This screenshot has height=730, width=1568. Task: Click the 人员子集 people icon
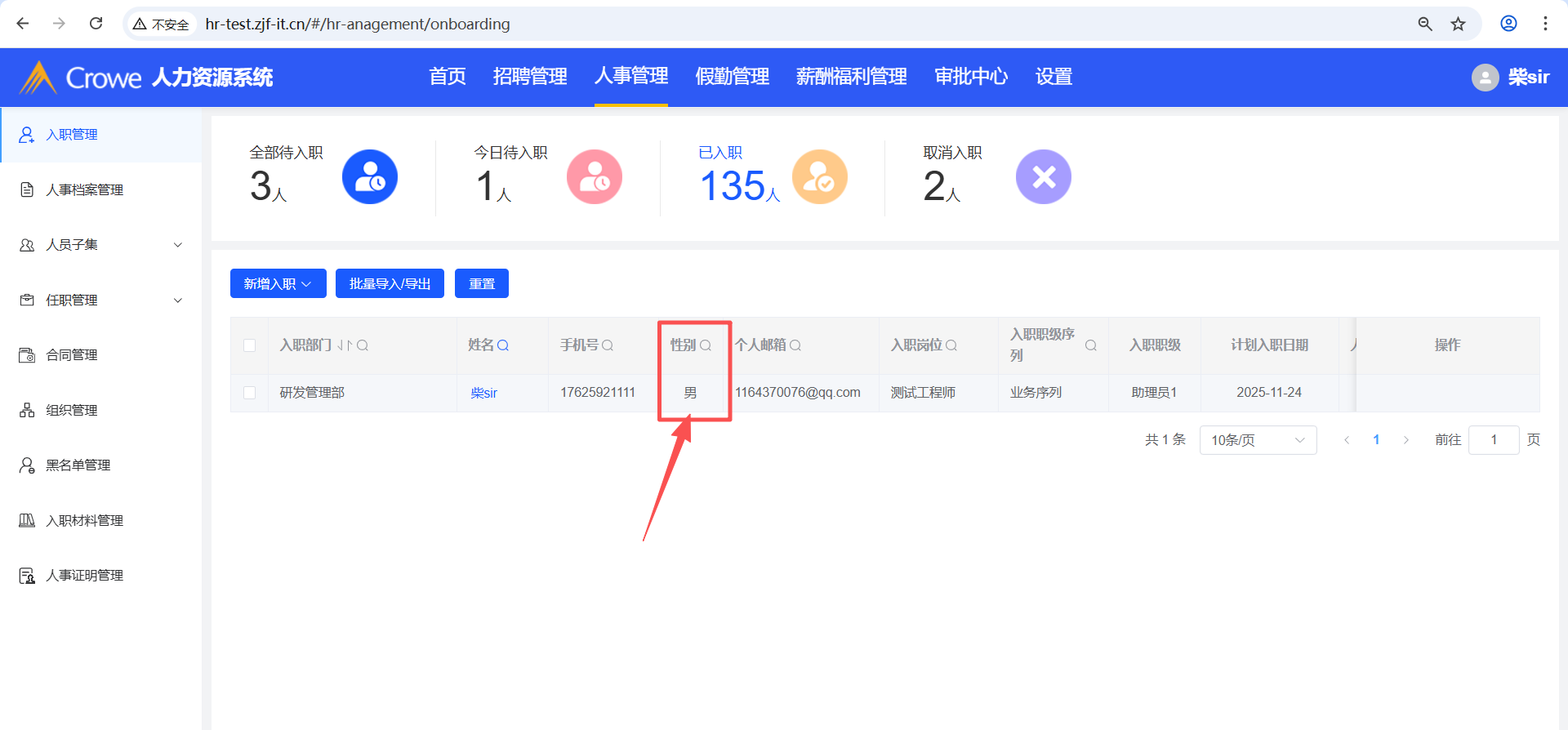tap(27, 245)
